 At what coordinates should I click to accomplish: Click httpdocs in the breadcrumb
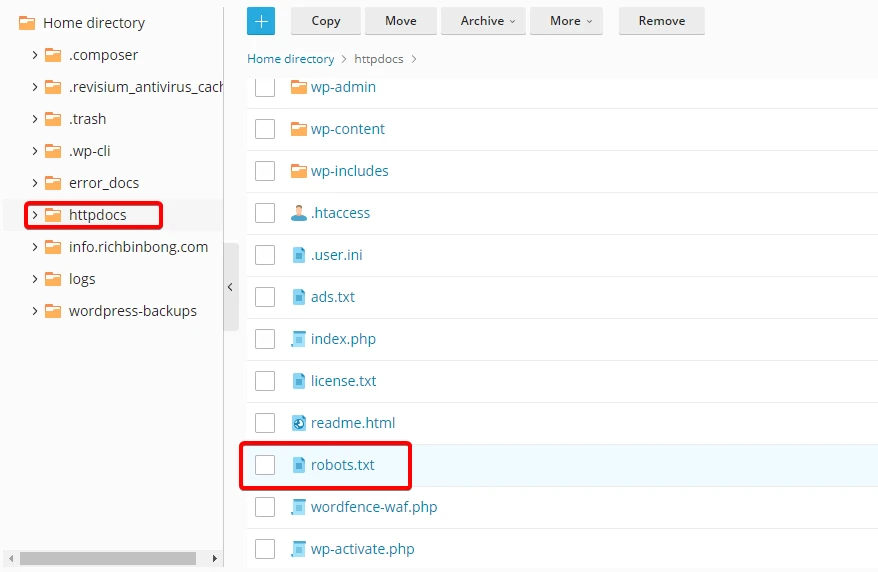pyautogui.click(x=379, y=59)
